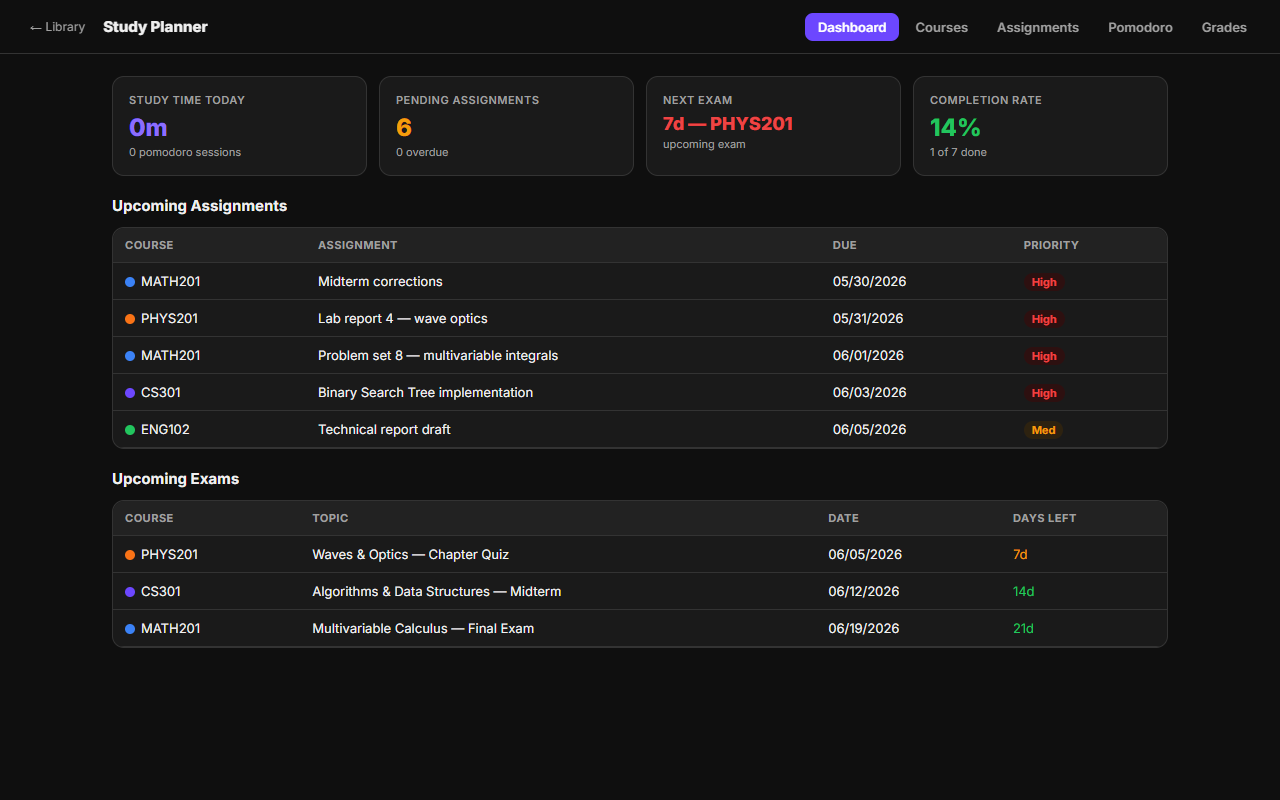The width and height of the screenshot is (1280, 800).
Task: Open the Courses tab
Action: coord(941,27)
